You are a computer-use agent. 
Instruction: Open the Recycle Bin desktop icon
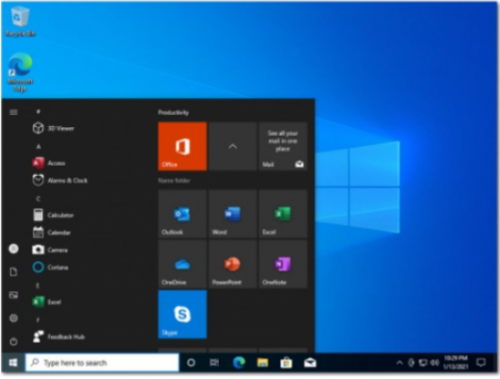[20, 21]
